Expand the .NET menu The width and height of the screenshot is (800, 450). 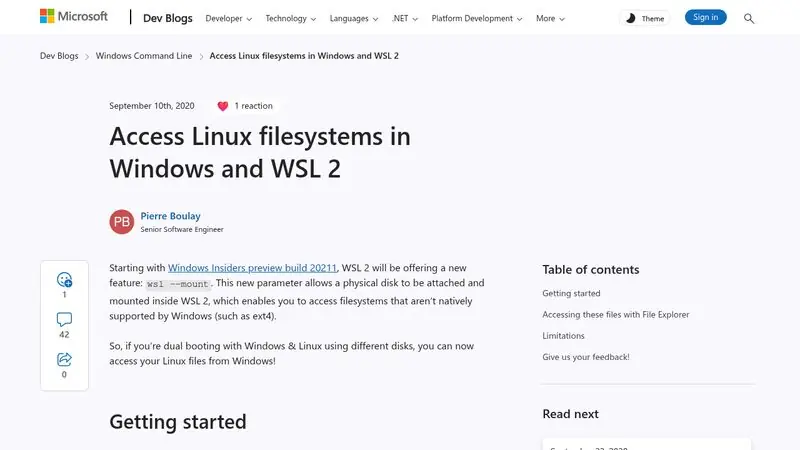(405, 18)
